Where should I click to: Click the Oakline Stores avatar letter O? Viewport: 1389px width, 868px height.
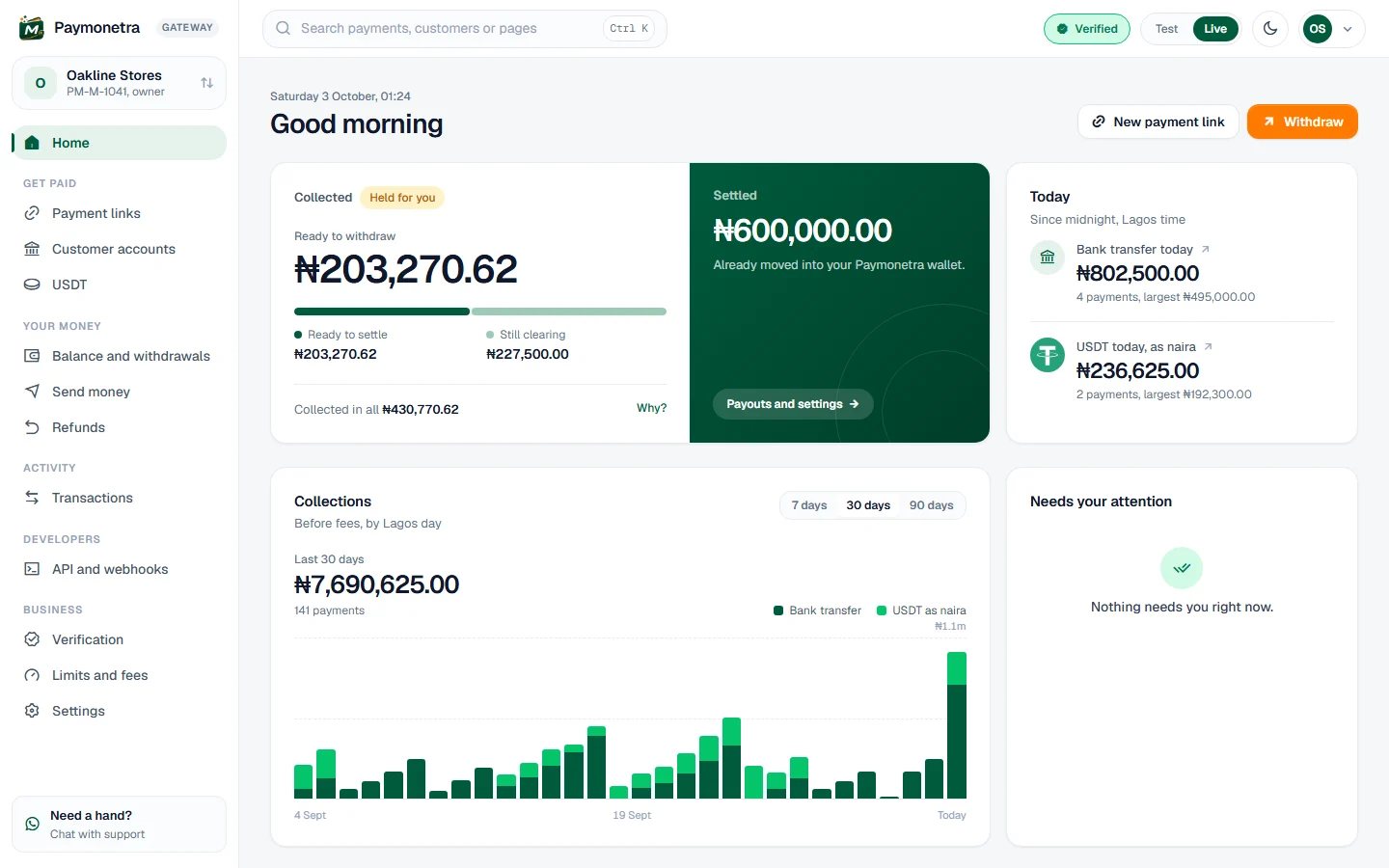pos(41,83)
